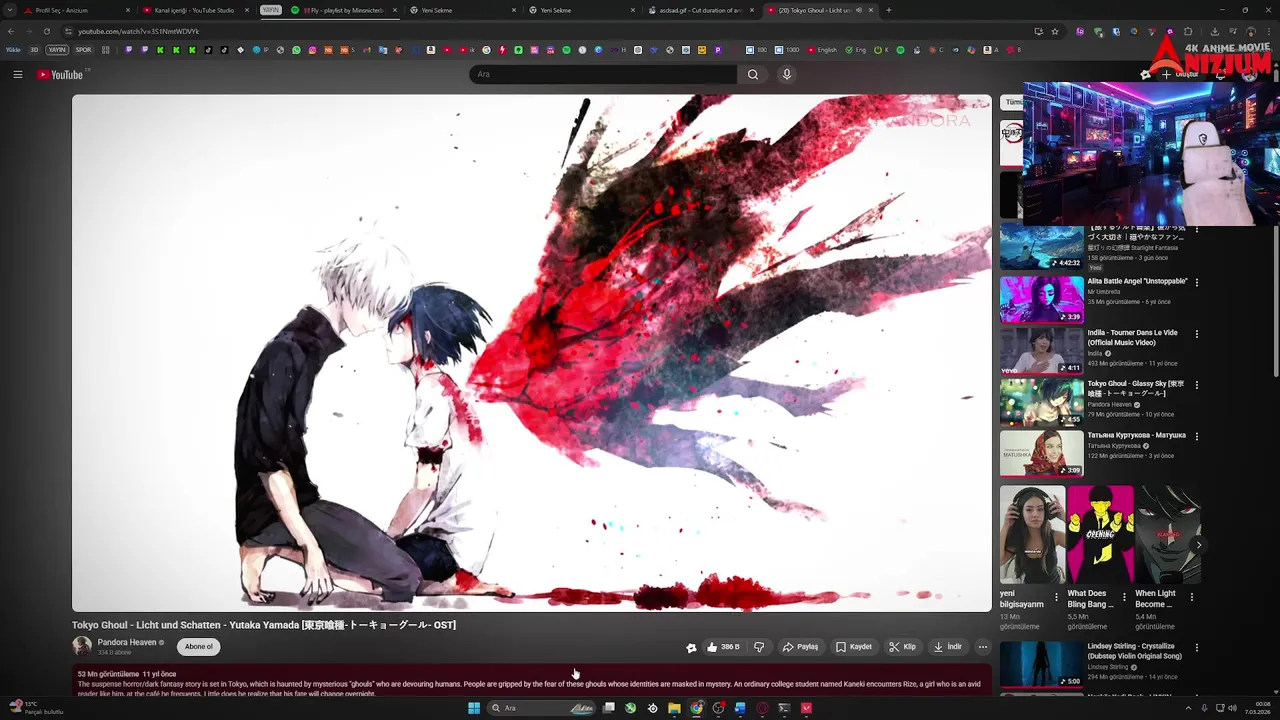The width and height of the screenshot is (1280, 720).
Task: Open the English bookmark
Action: coord(822,49)
